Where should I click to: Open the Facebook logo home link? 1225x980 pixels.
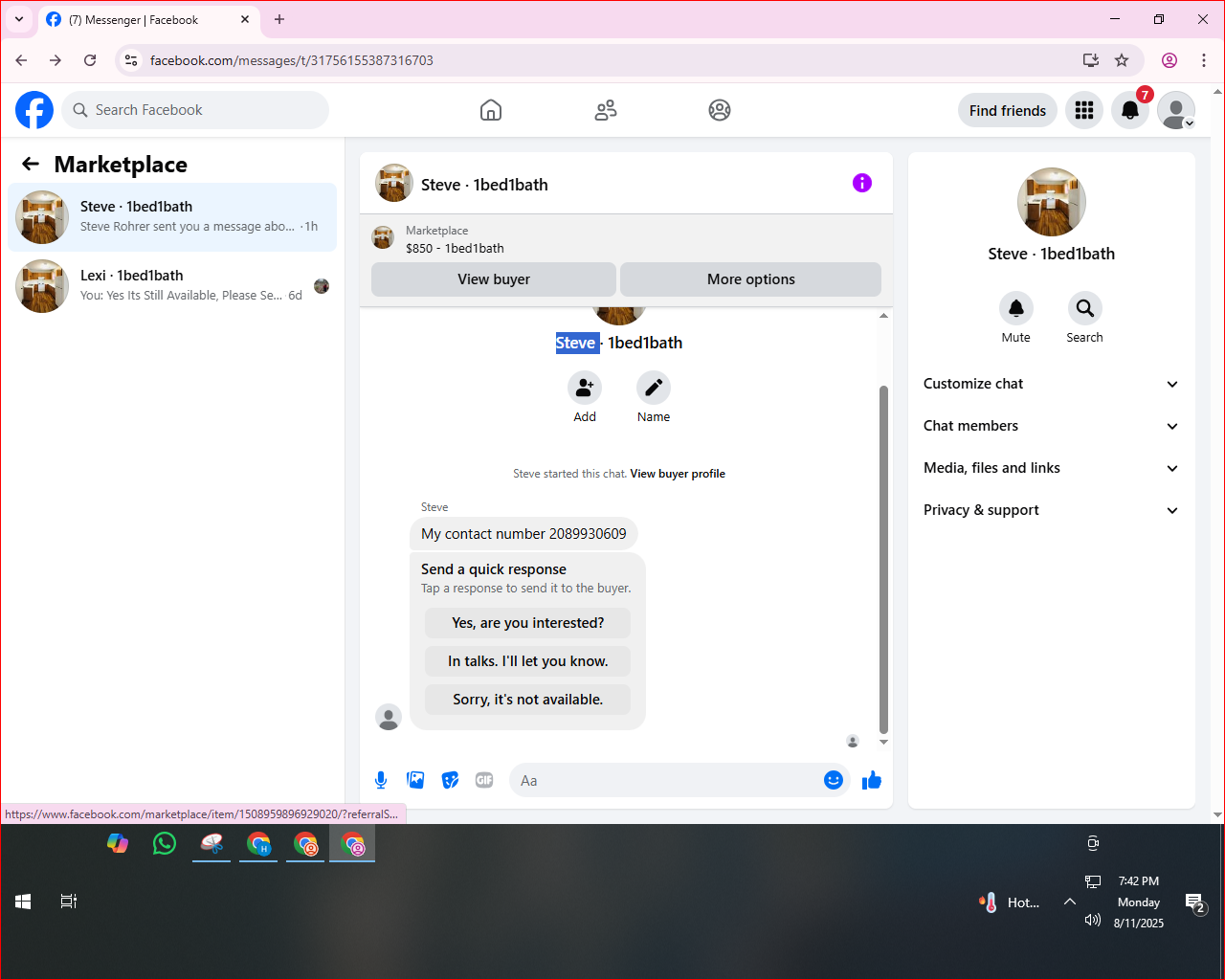tap(34, 110)
